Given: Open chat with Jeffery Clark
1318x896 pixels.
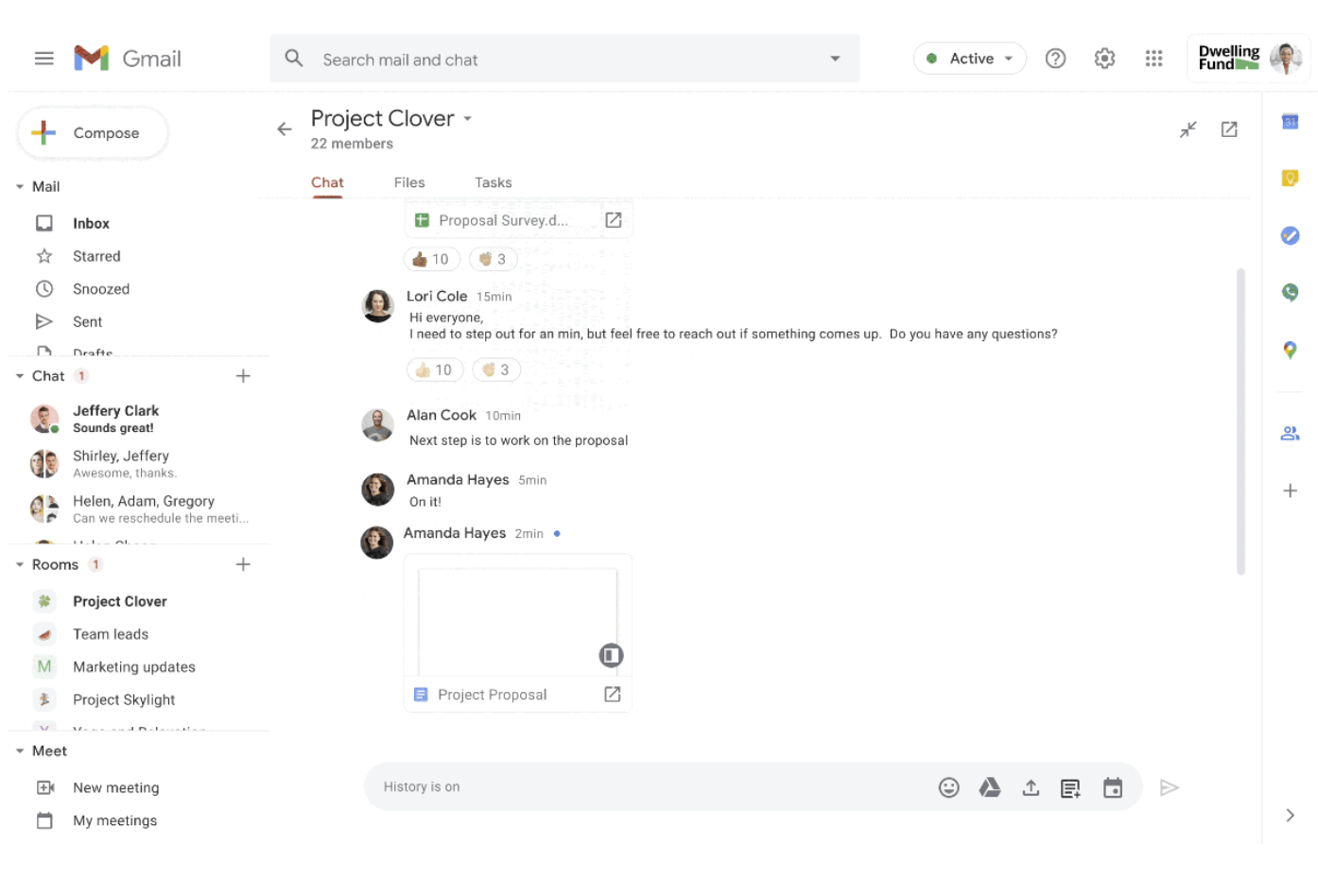Looking at the screenshot, I should click(x=140, y=419).
